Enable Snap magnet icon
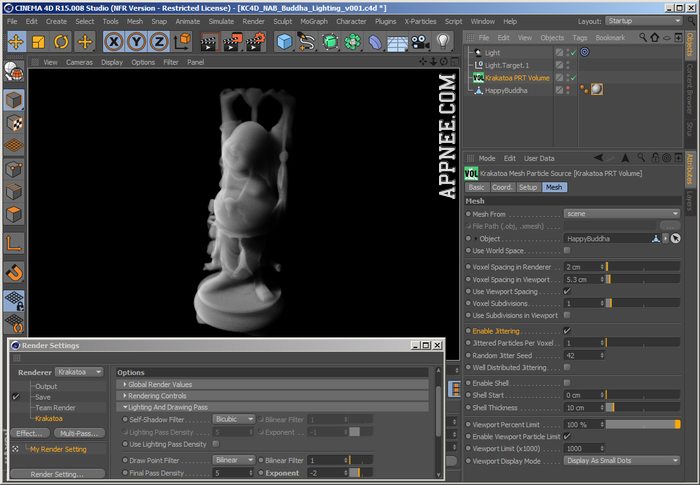Image resolution: width=700 pixels, height=485 pixels. pyautogui.click(x=14, y=272)
